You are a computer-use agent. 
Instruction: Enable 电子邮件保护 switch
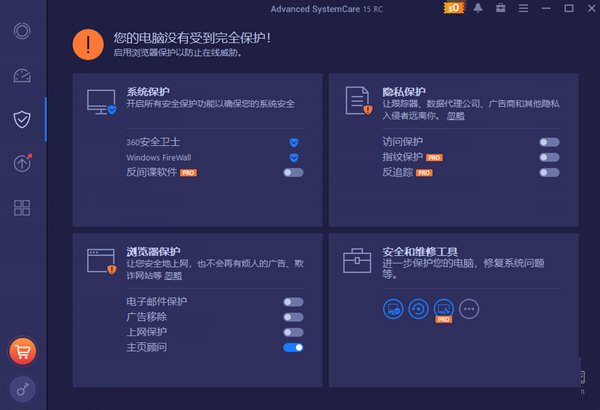click(x=293, y=301)
